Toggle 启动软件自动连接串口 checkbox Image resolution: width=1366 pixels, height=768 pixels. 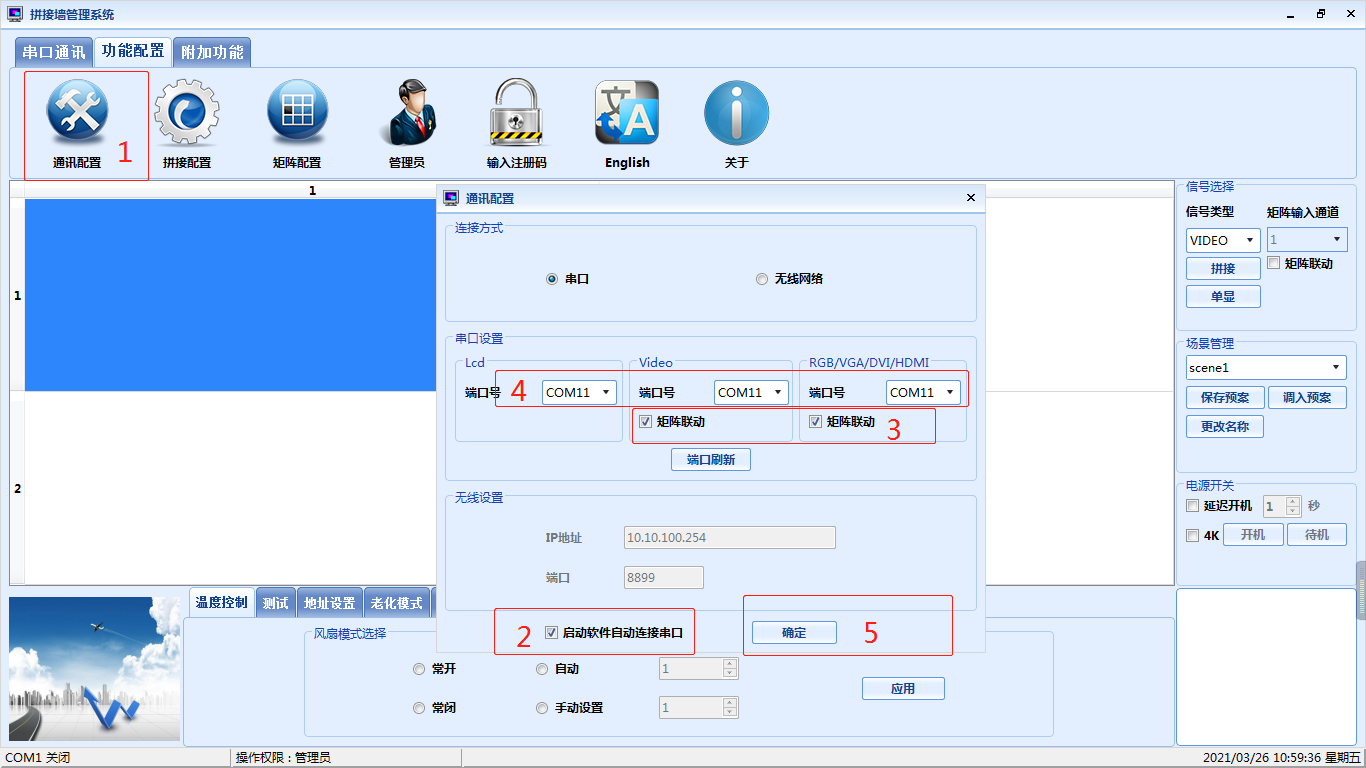(551, 632)
